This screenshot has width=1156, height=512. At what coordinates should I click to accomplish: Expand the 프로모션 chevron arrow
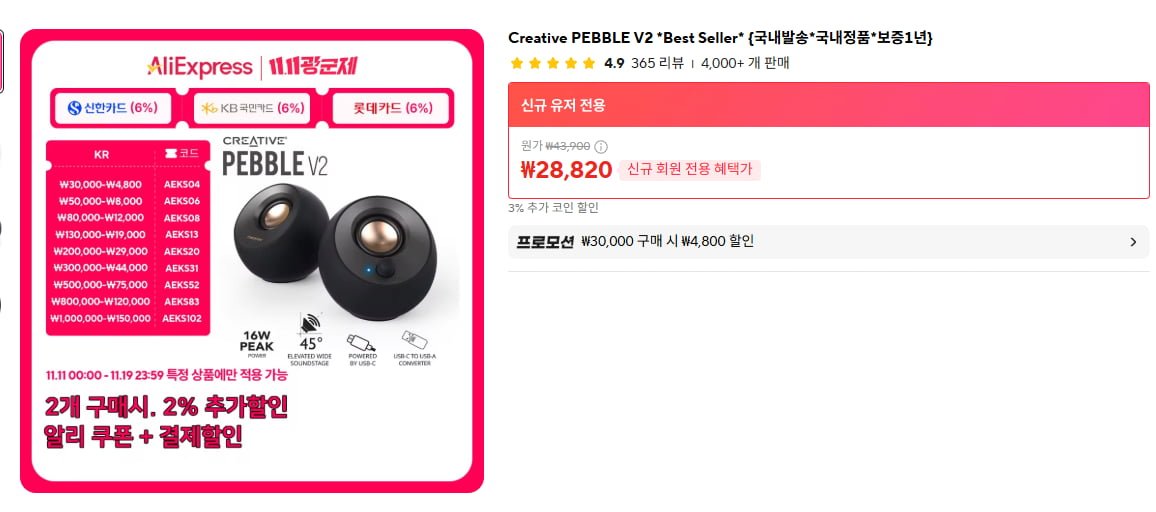click(1133, 242)
